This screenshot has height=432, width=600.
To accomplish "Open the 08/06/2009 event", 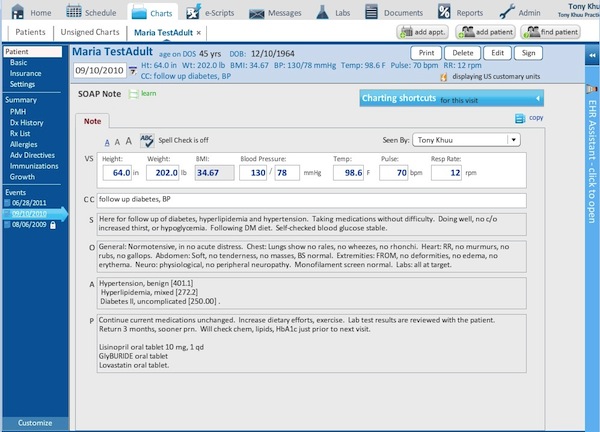I will click(29, 225).
